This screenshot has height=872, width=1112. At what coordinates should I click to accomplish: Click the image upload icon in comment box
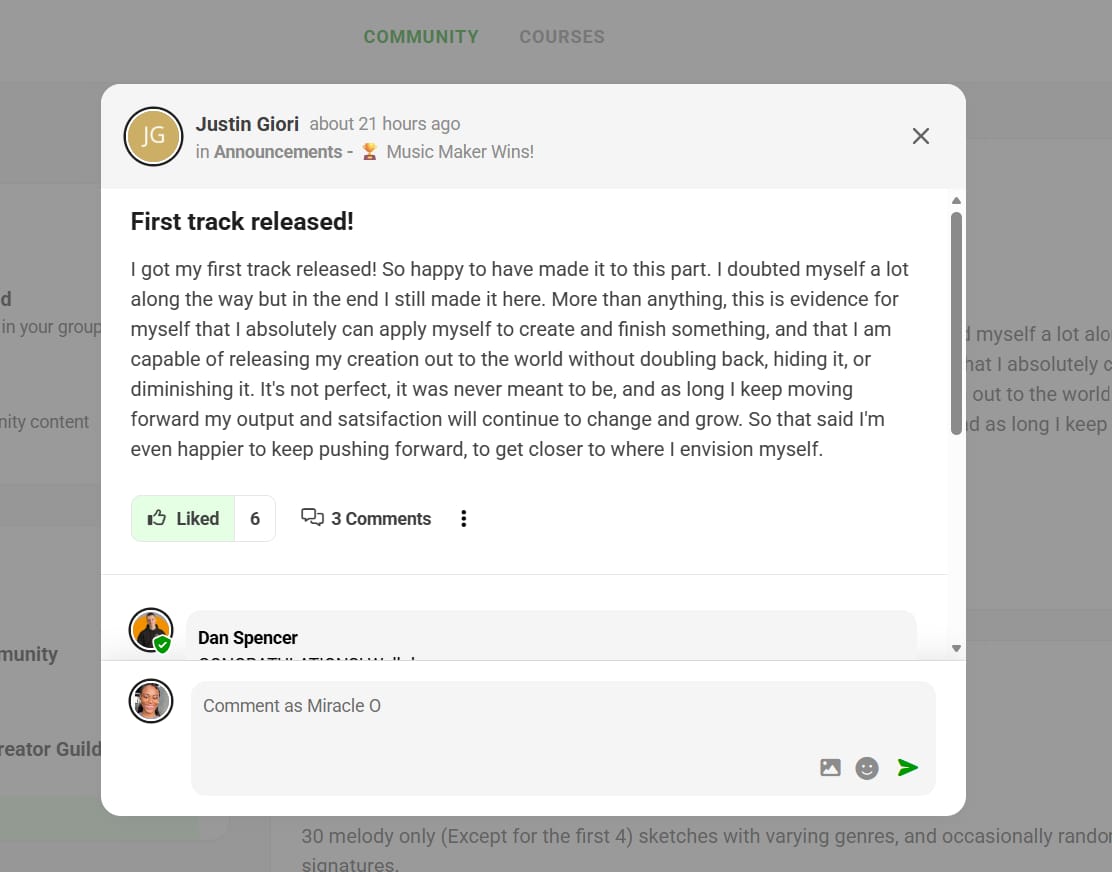(x=830, y=768)
